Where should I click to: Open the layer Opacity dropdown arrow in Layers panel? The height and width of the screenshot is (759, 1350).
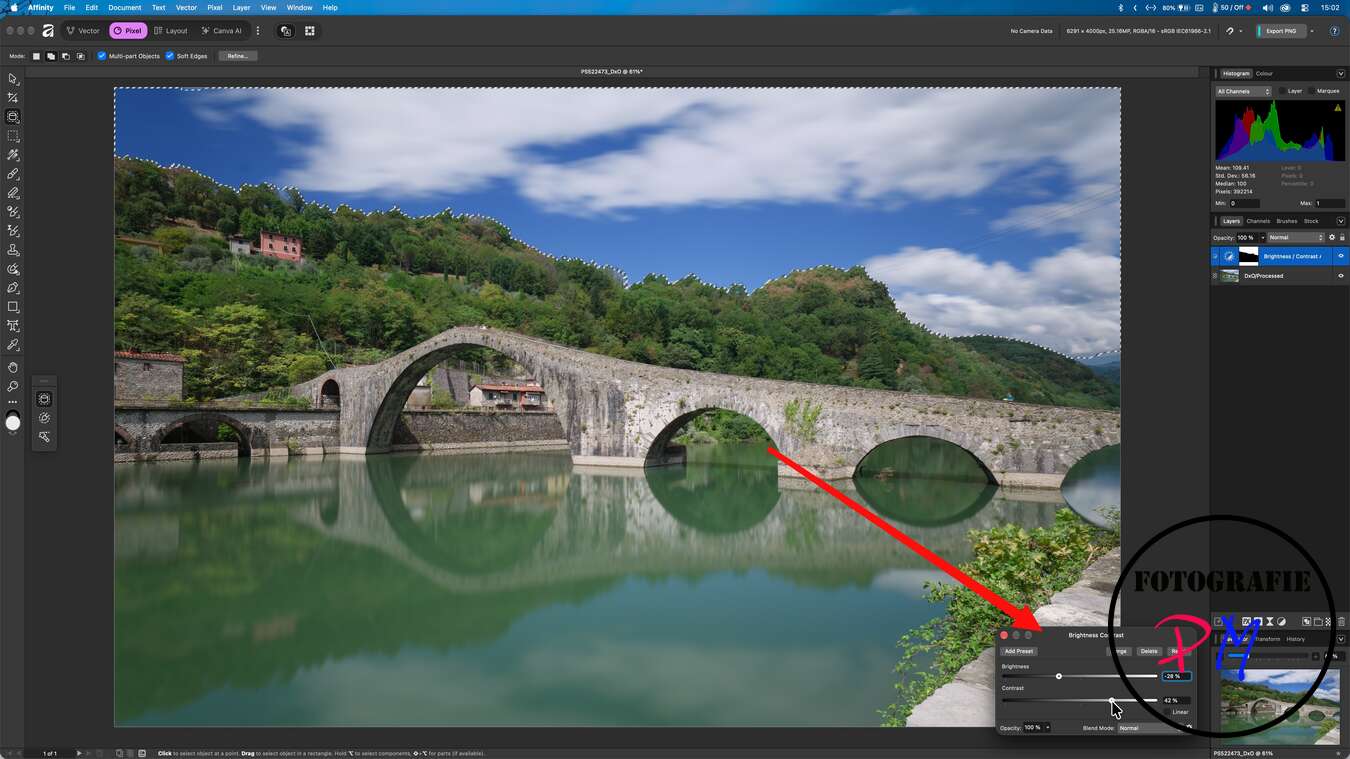[1262, 238]
